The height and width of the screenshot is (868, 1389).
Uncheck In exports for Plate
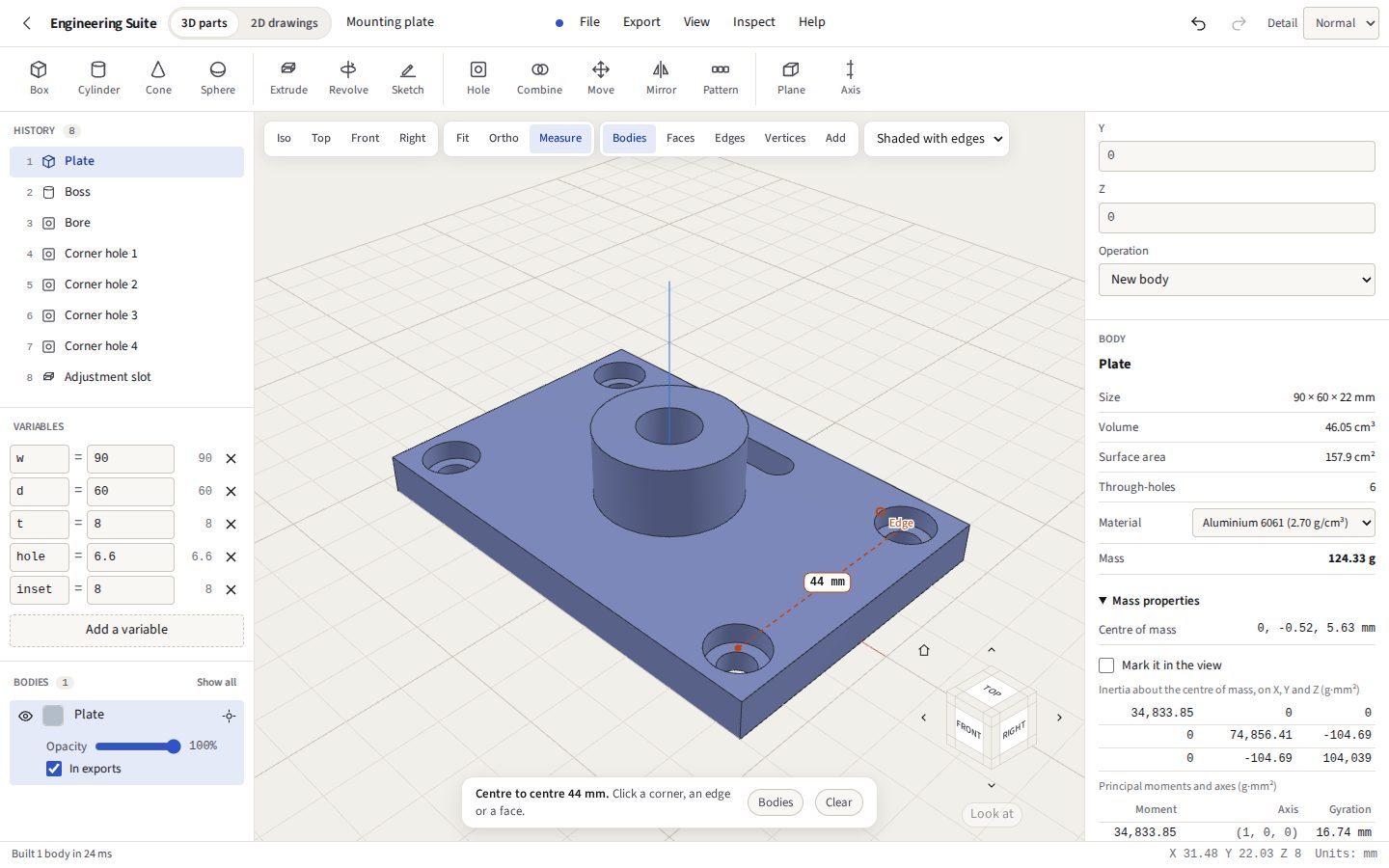point(54,769)
